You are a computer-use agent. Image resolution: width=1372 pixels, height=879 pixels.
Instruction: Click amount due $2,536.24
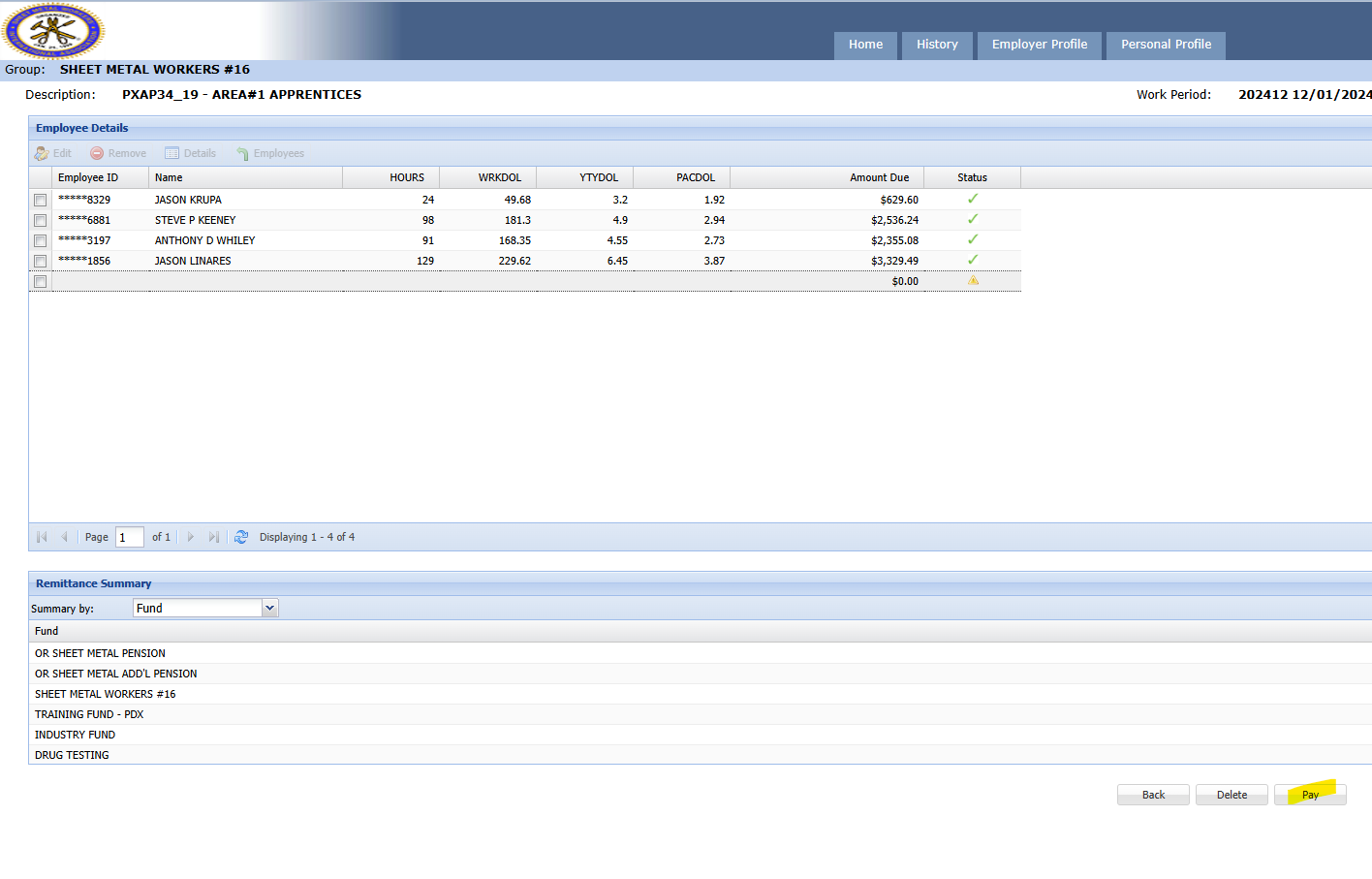(x=894, y=220)
